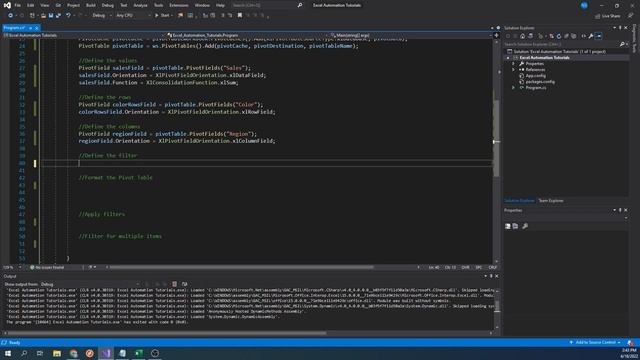
Task: Expand the Properties node in Solution Explorer
Action: 513,64
